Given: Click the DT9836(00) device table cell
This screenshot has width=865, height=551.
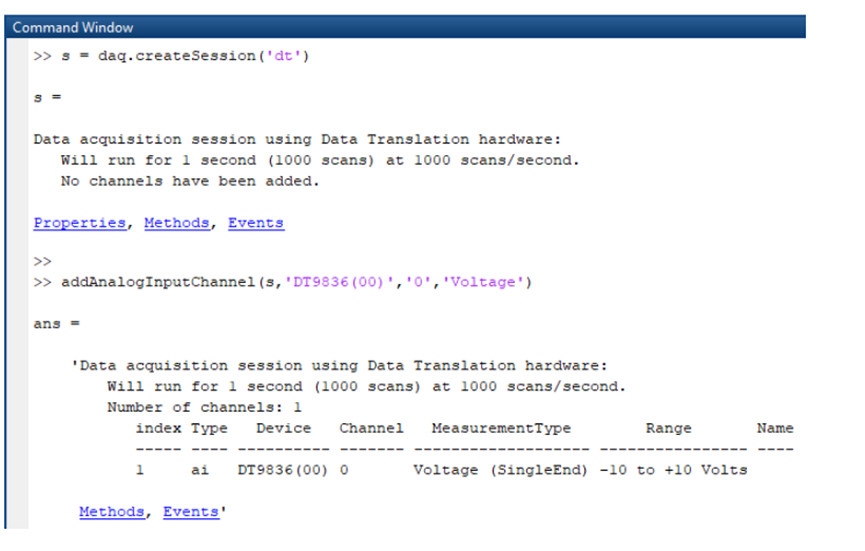Looking at the screenshot, I should tap(283, 469).
